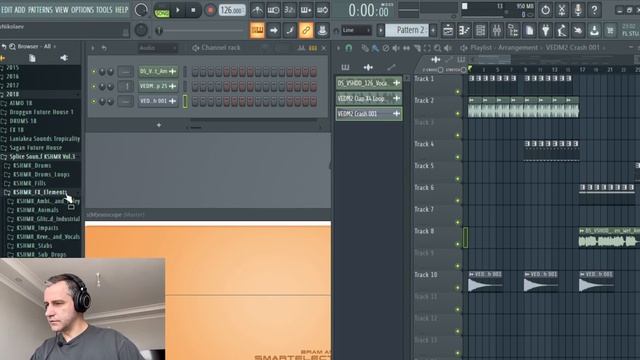Image resolution: width=640 pixels, height=360 pixels.
Task: Toggle typing keyboard to piano icon
Action: [x=257, y=30]
